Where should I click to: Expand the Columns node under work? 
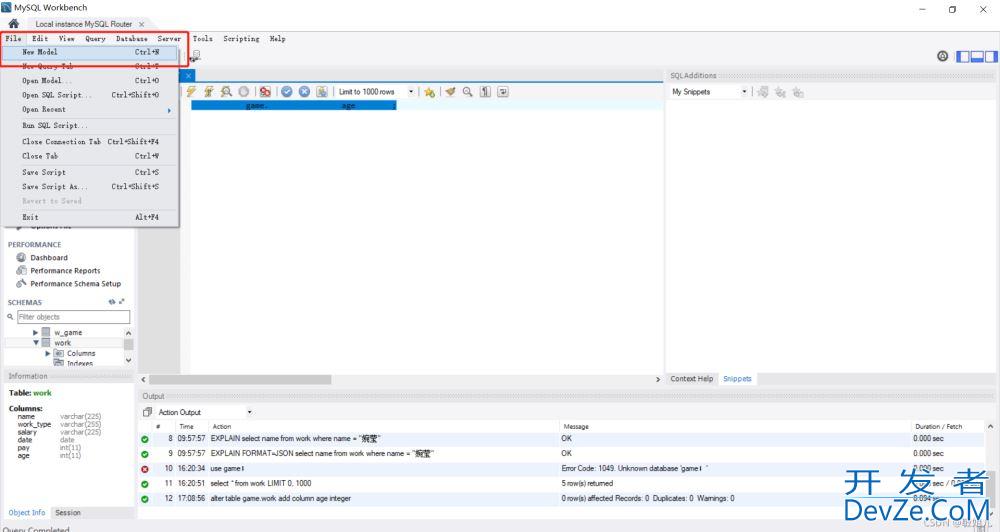[x=48, y=353]
